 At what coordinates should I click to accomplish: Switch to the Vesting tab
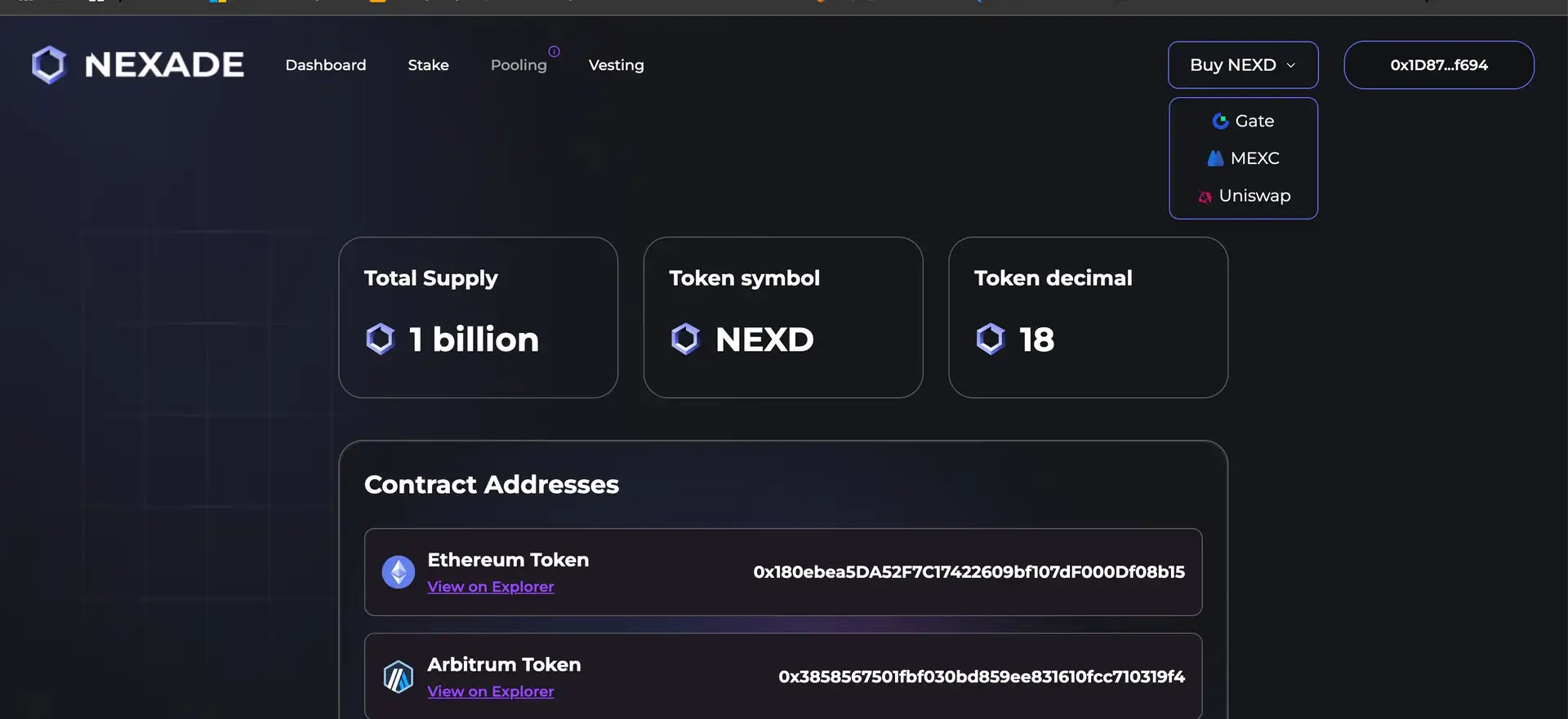coord(616,65)
